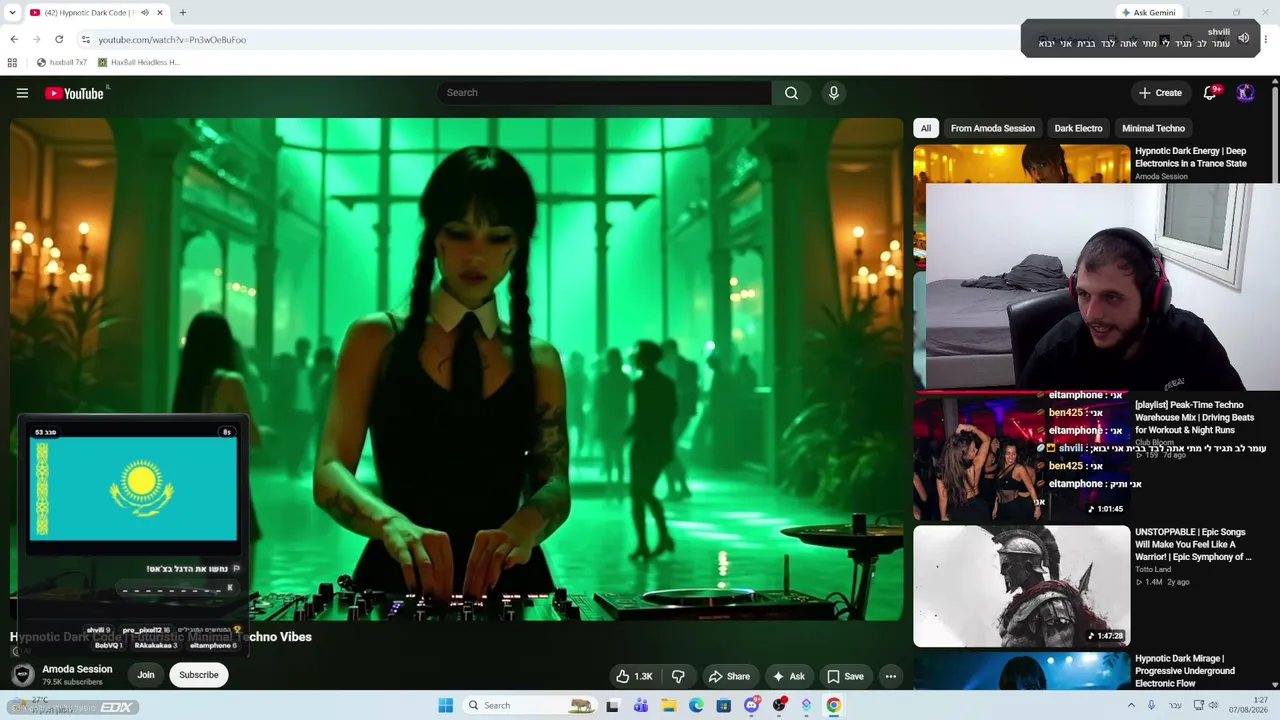Open the YouTube notifications bell
The image size is (1280, 720).
1210,93
